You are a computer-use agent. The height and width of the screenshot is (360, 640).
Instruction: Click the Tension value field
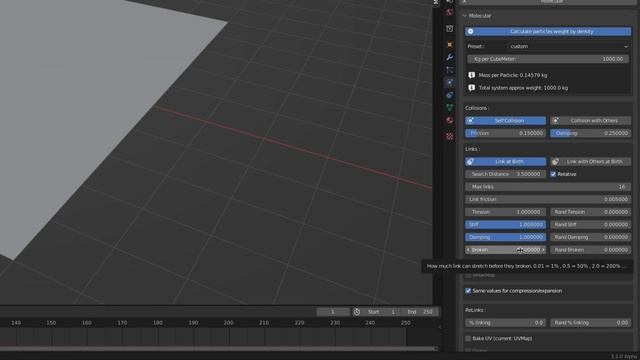505,212
